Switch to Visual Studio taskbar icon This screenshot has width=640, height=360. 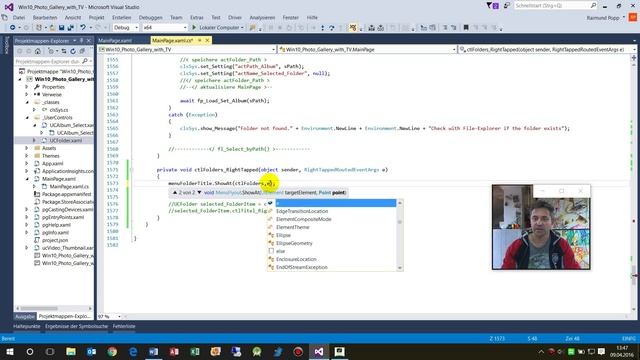click(319, 351)
